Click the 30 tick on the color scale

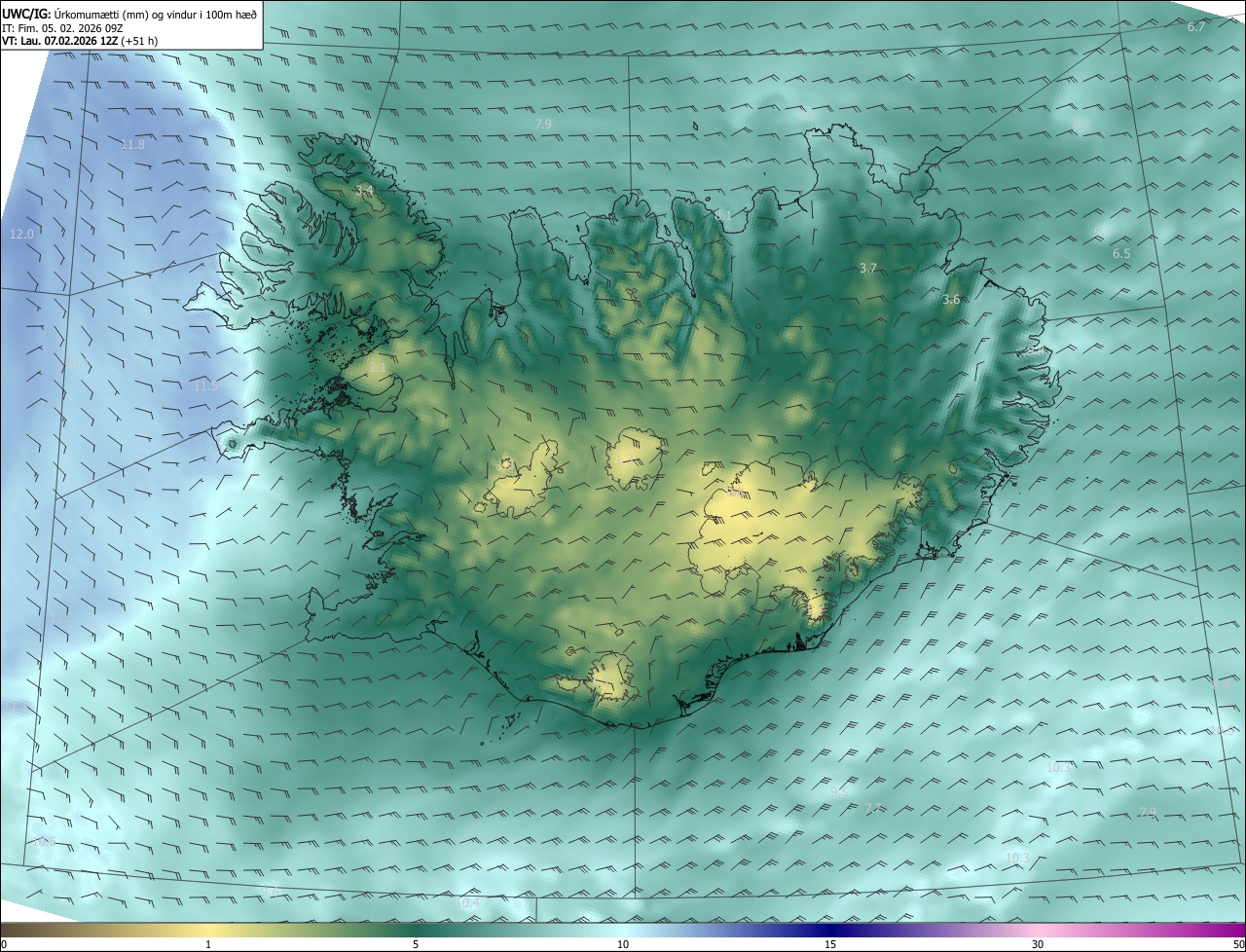pos(1038,944)
